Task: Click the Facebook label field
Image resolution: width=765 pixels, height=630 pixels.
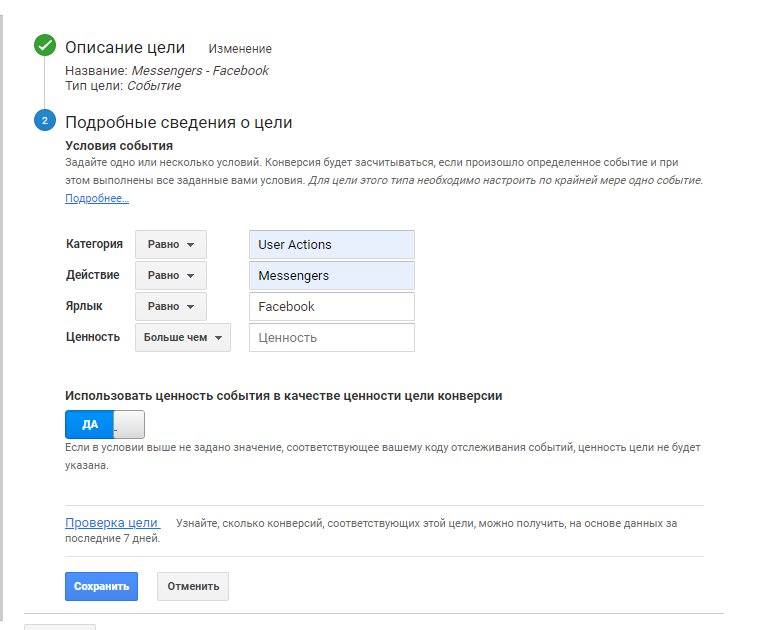Action: click(331, 306)
